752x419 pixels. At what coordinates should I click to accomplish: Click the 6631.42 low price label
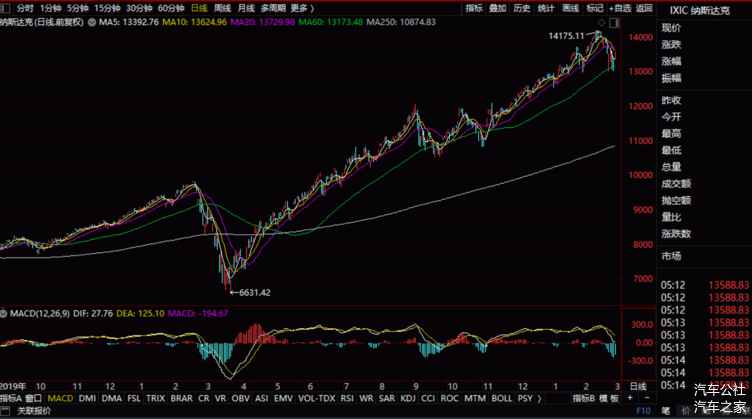[255, 292]
